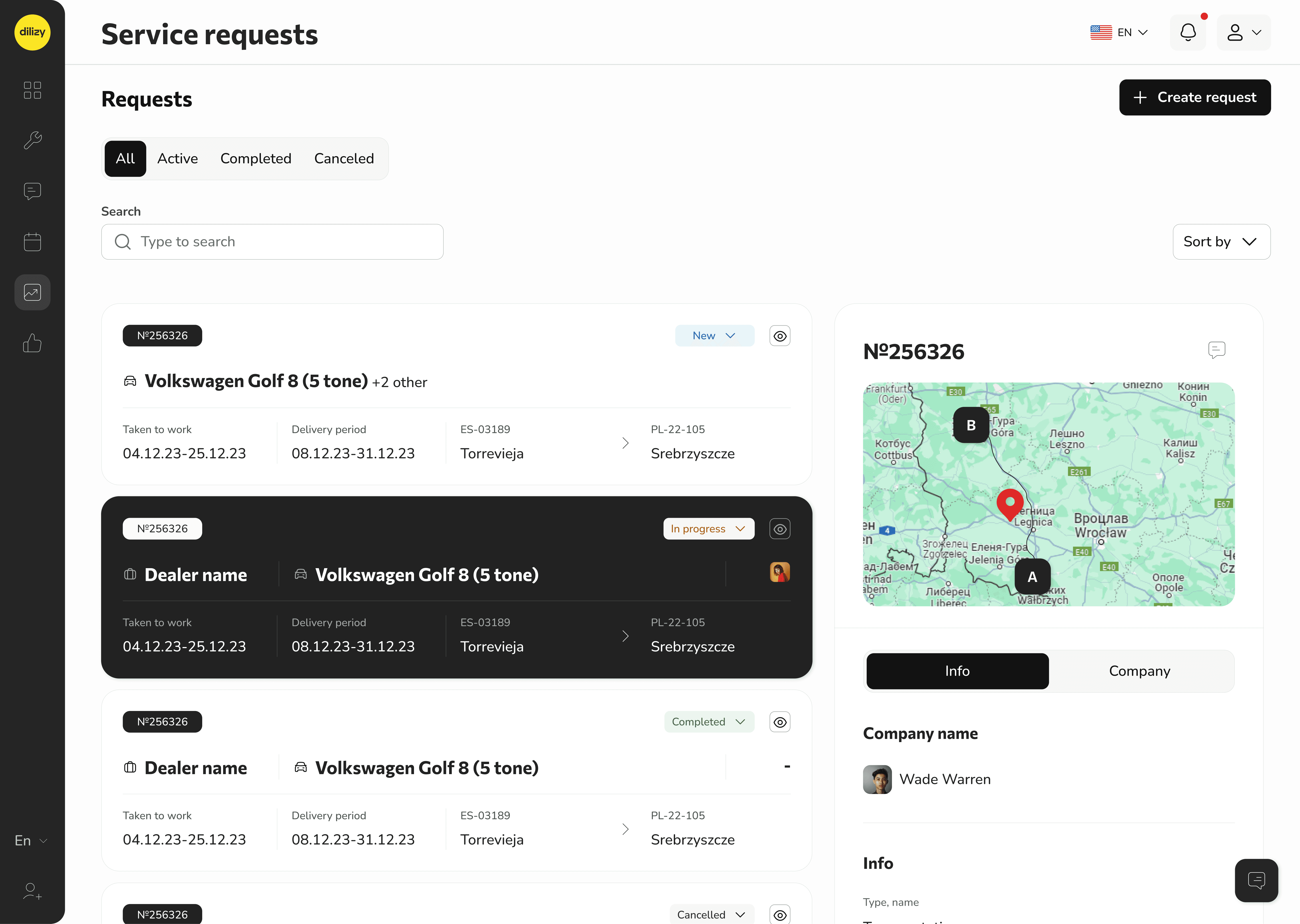Open the calendar icon in sidebar
Viewport: 1300px width, 924px height.
[x=32, y=242]
